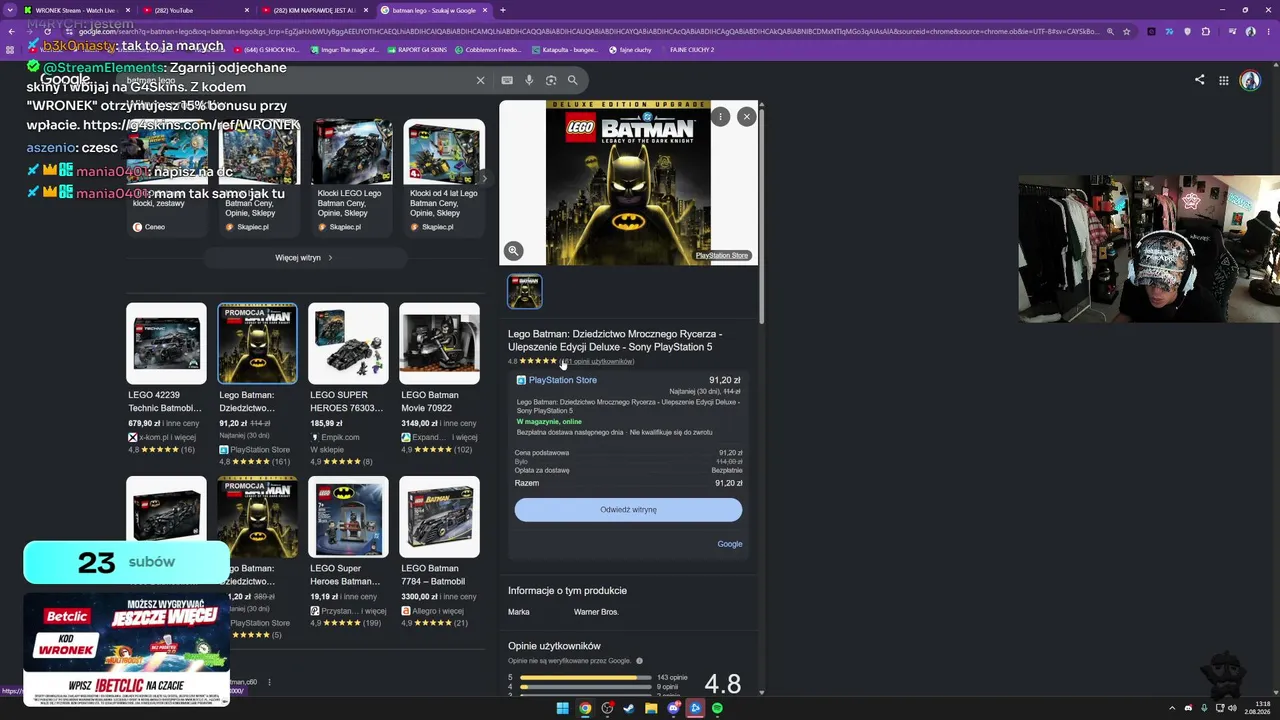The image size is (1280, 720).
Task: Open the Windows Start menu
Action: coord(562,709)
